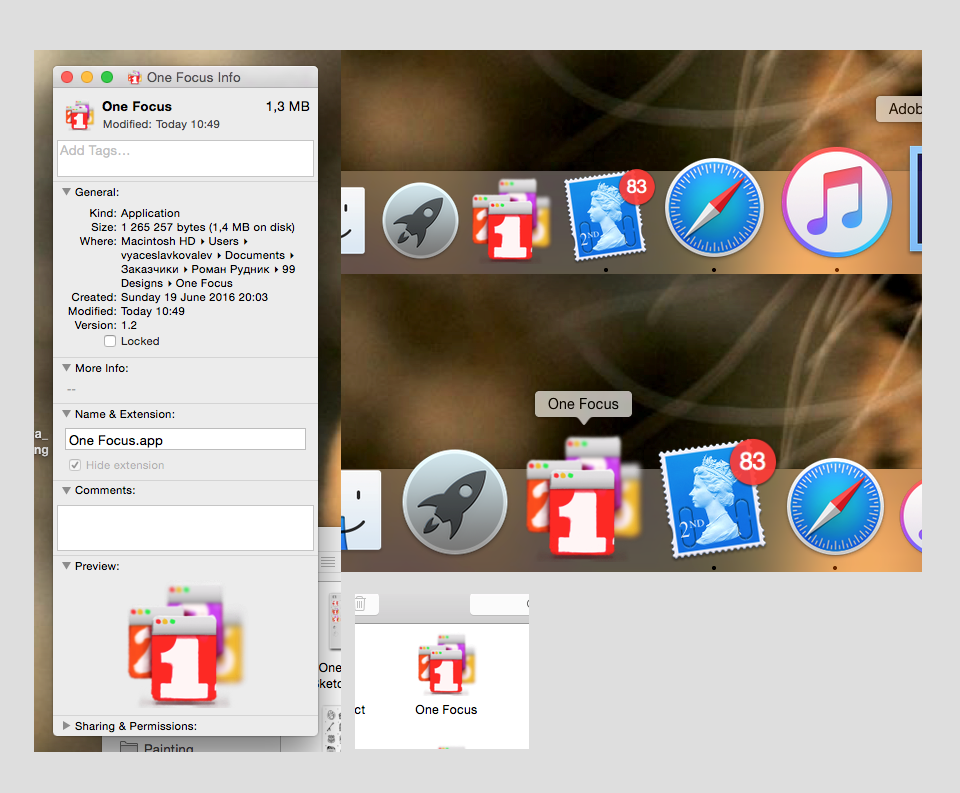Collapse the More Info section
Screen dimensions: 960x793
click(66, 368)
